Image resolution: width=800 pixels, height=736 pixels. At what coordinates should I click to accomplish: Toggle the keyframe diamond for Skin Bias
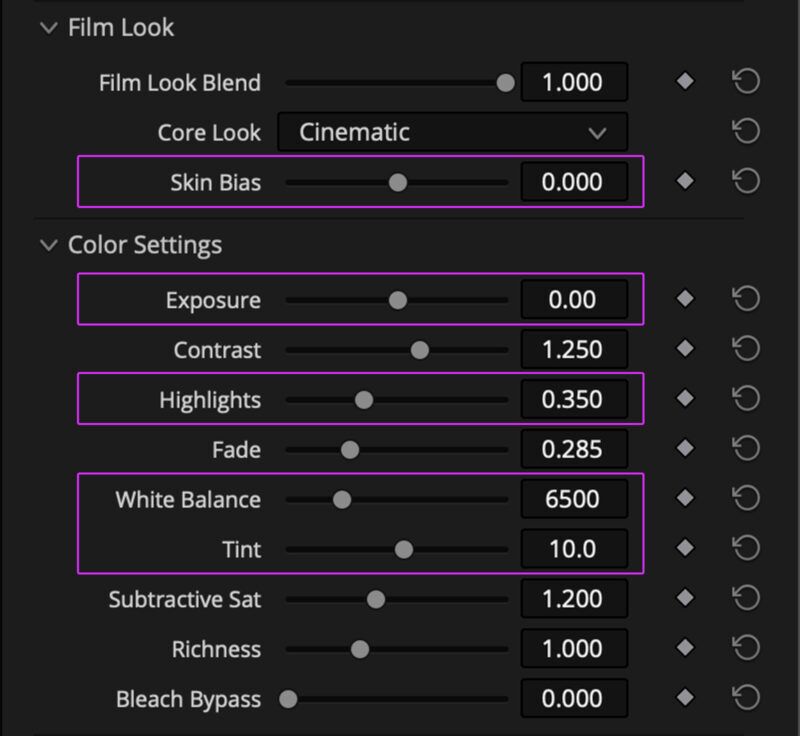[687, 182]
